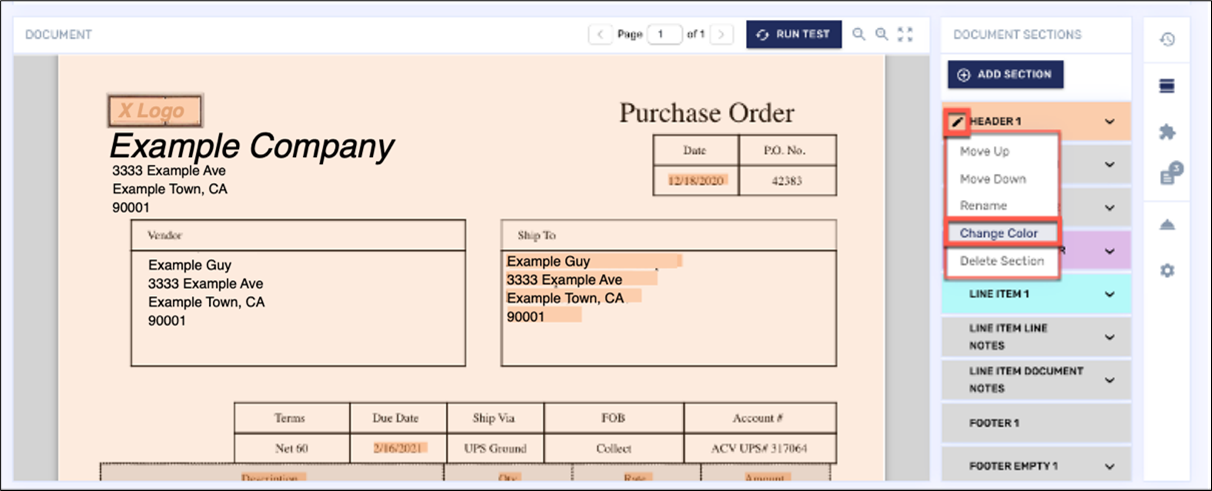Click the first magnifier zoom icon
Image resolution: width=1212 pixels, height=491 pixels.
859,34
